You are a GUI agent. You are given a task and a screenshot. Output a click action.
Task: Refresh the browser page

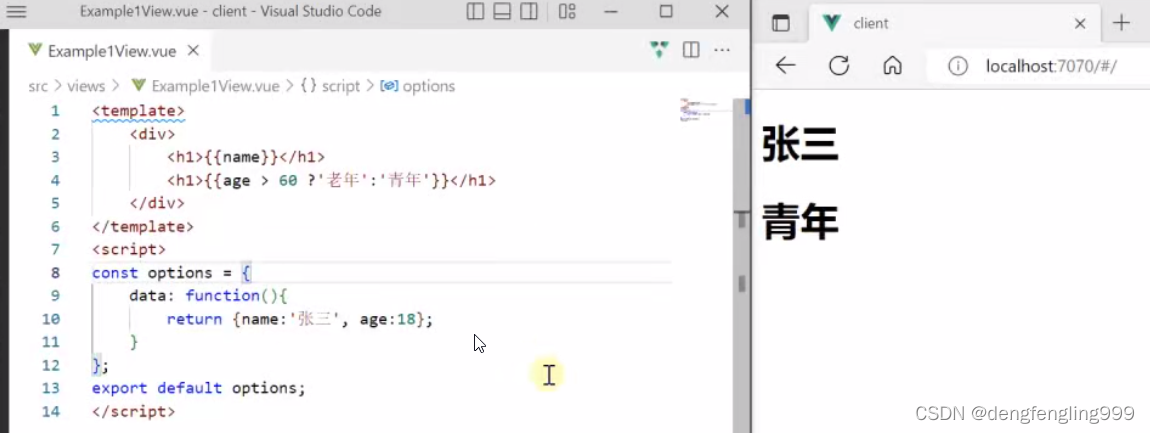pos(839,66)
